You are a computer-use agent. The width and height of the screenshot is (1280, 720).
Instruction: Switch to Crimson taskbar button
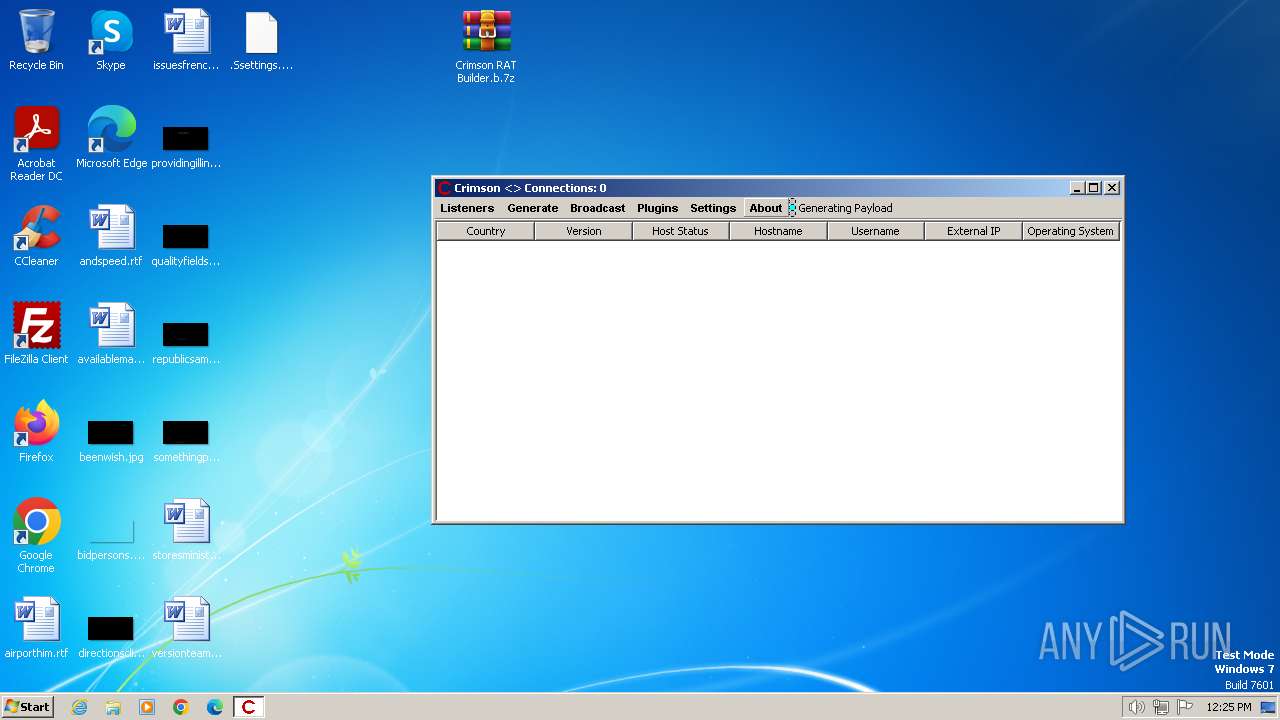click(x=249, y=707)
